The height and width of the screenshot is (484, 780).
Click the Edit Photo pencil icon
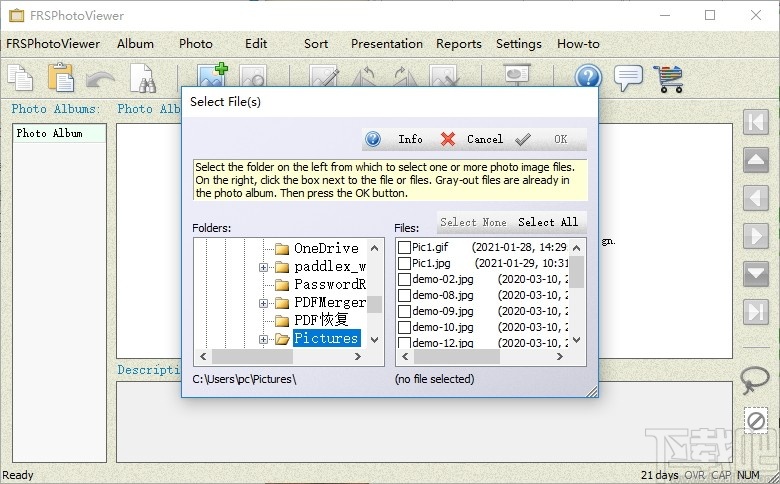click(324, 77)
